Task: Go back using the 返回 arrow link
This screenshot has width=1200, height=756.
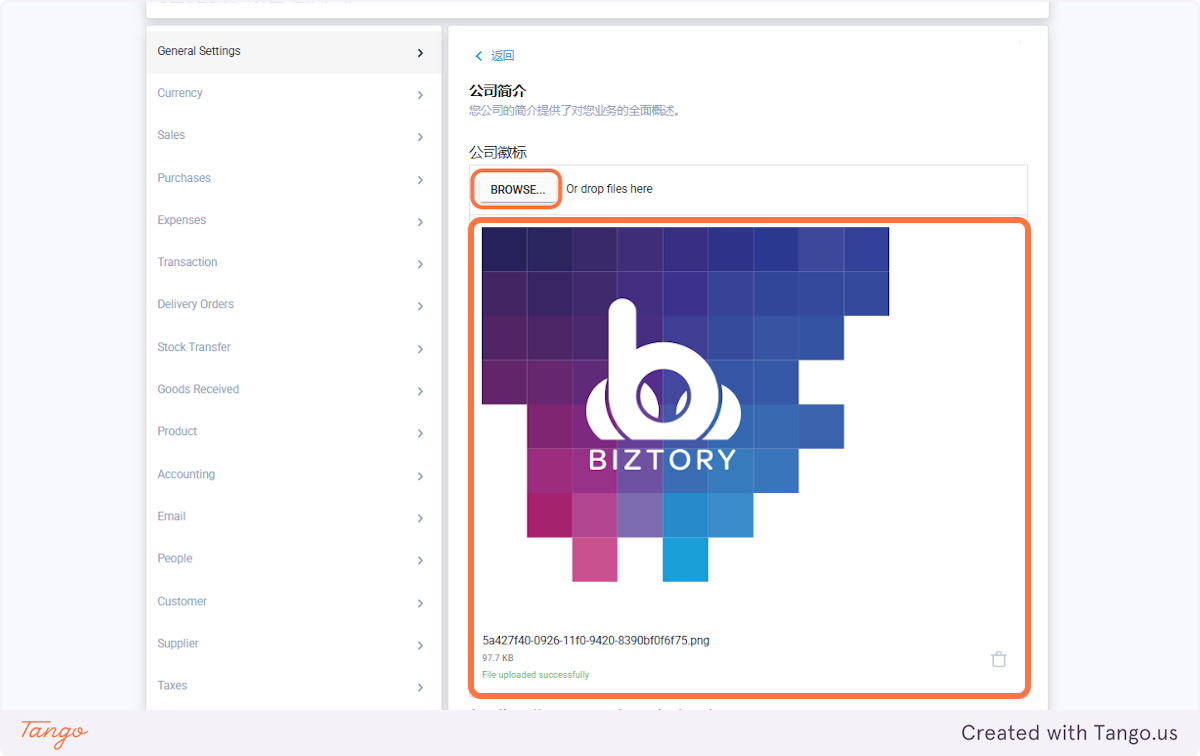Action: coord(494,56)
